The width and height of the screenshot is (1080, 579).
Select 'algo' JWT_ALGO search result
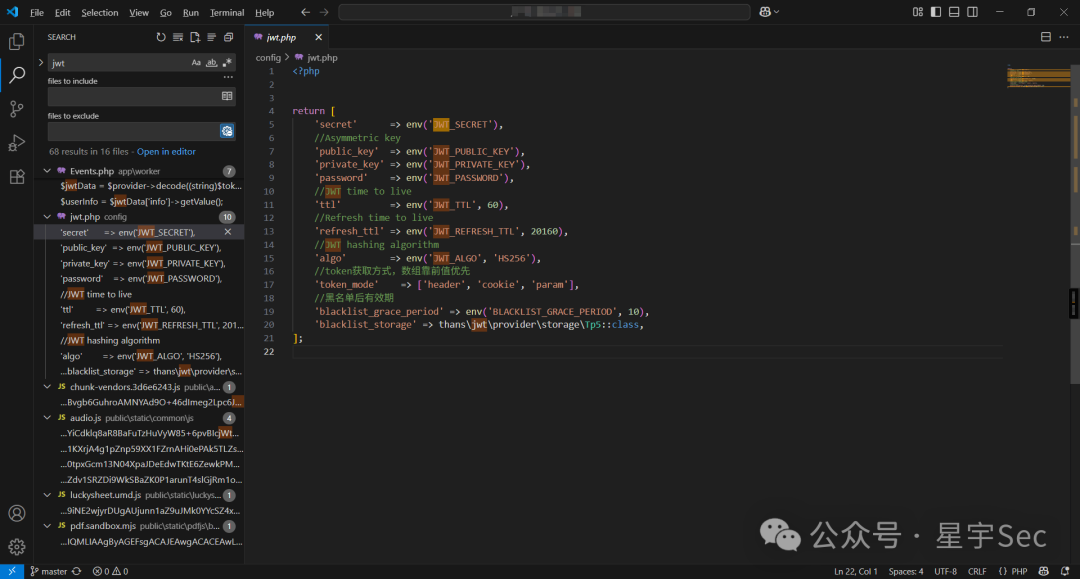141,356
